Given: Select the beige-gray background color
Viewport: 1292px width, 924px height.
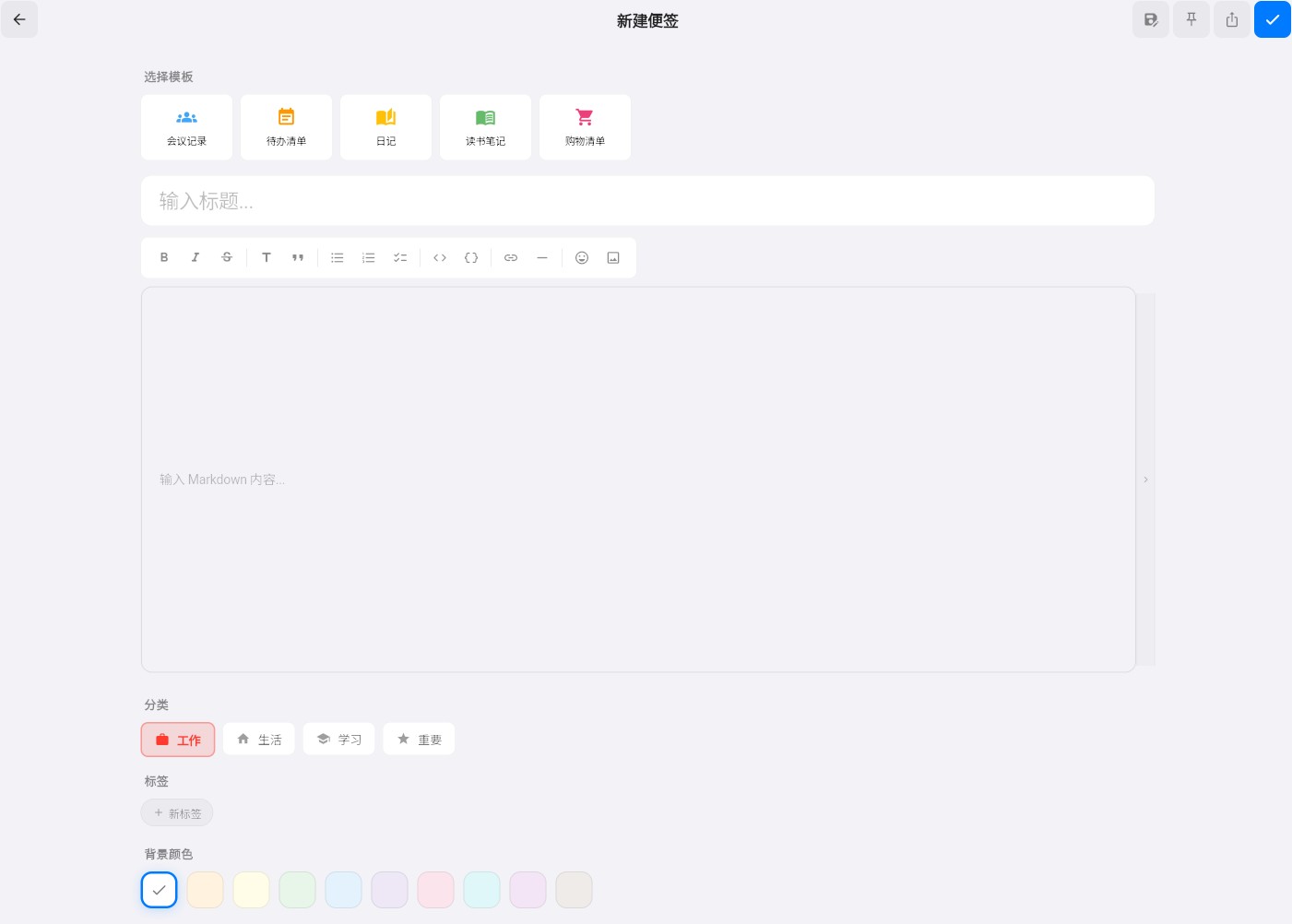Looking at the screenshot, I should pos(575,890).
